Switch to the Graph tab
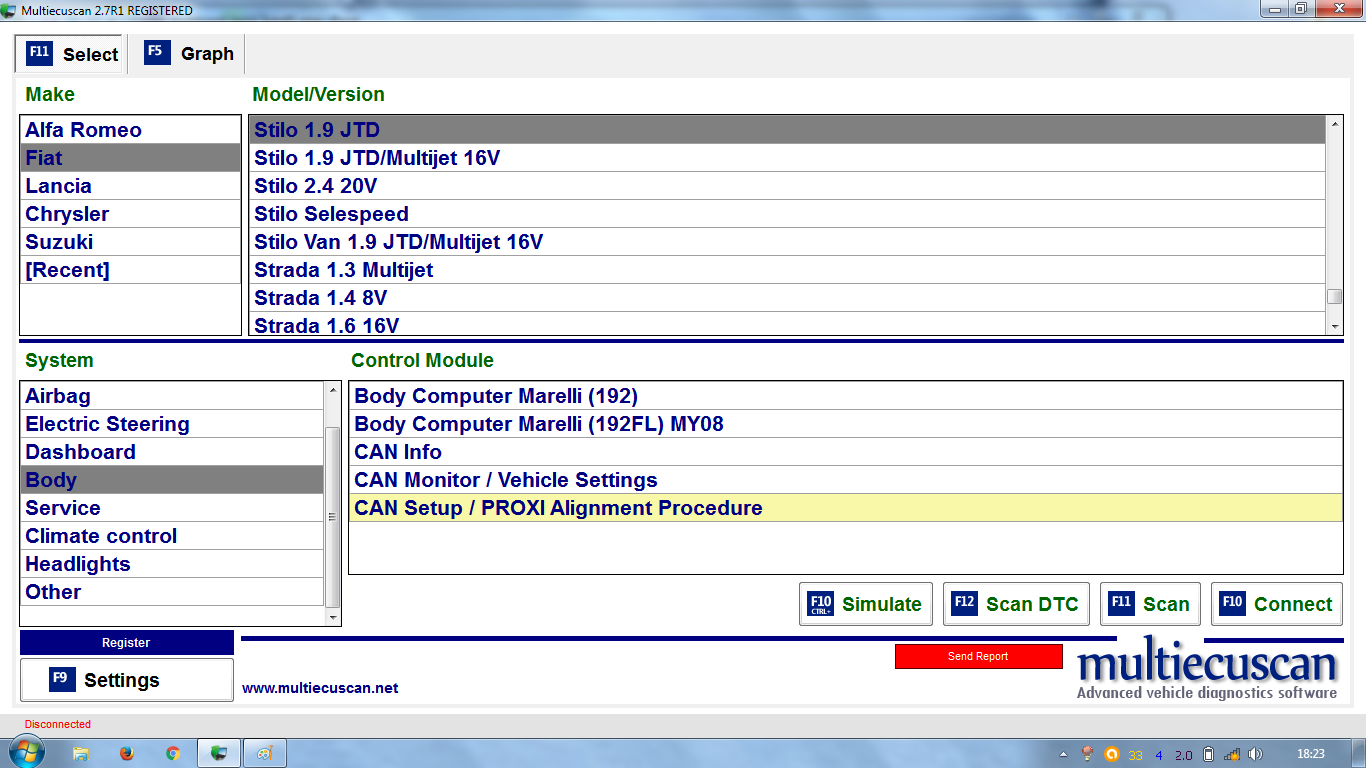This screenshot has height=768, width=1366. point(189,54)
